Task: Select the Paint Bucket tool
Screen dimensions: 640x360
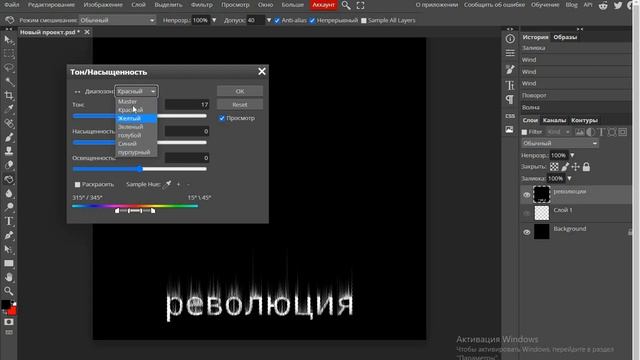Action: [x=9, y=179]
